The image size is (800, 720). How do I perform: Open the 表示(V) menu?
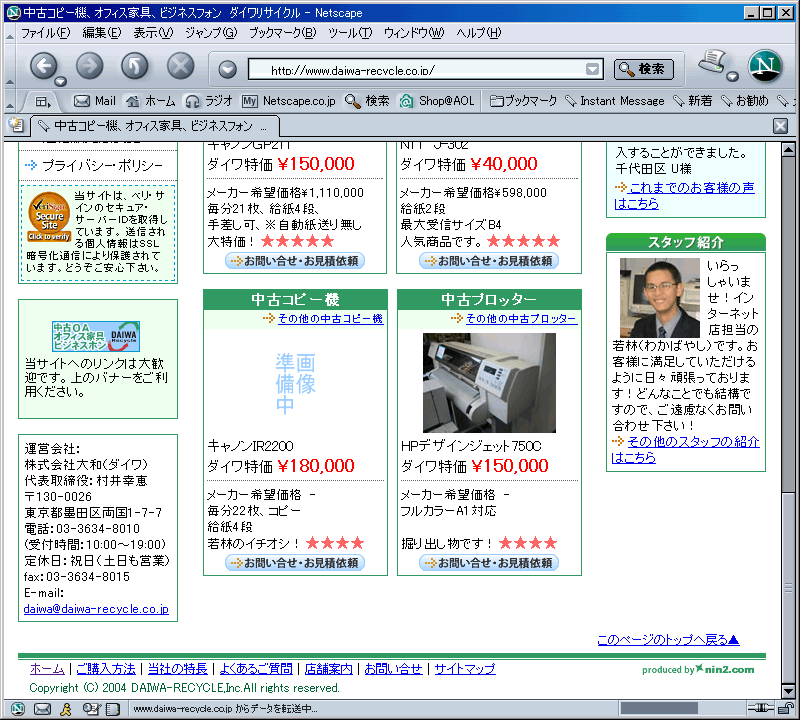point(153,33)
